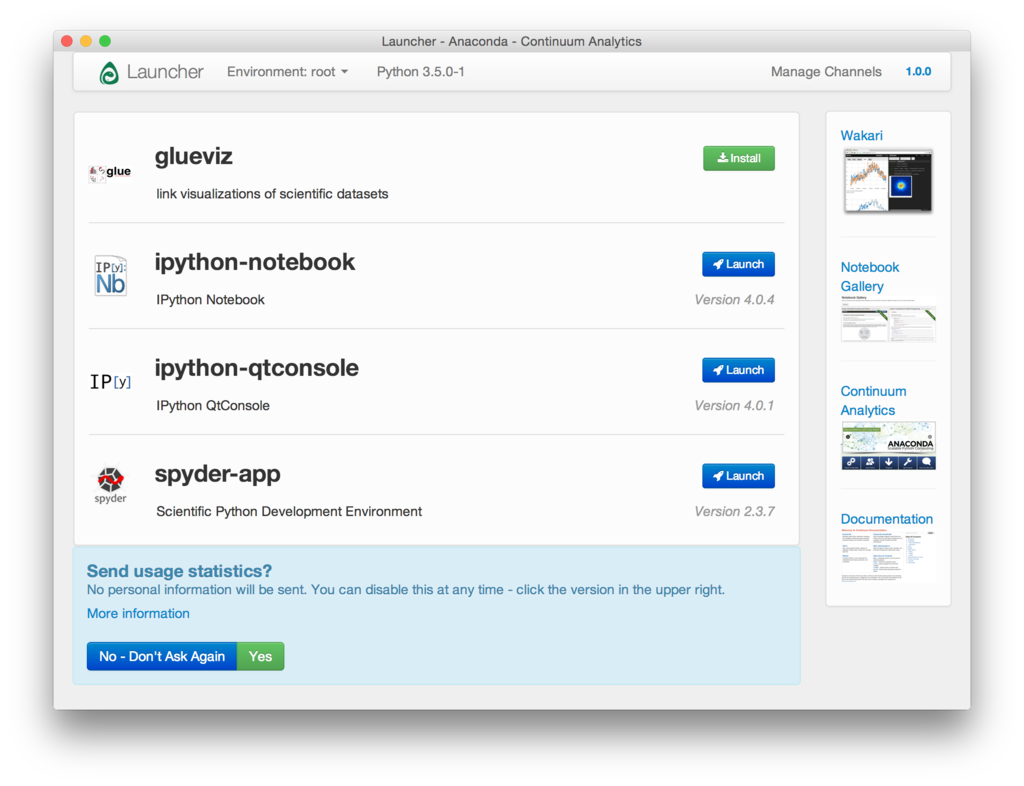
Task: Click the 1.0.0 version link
Action: (918, 72)
